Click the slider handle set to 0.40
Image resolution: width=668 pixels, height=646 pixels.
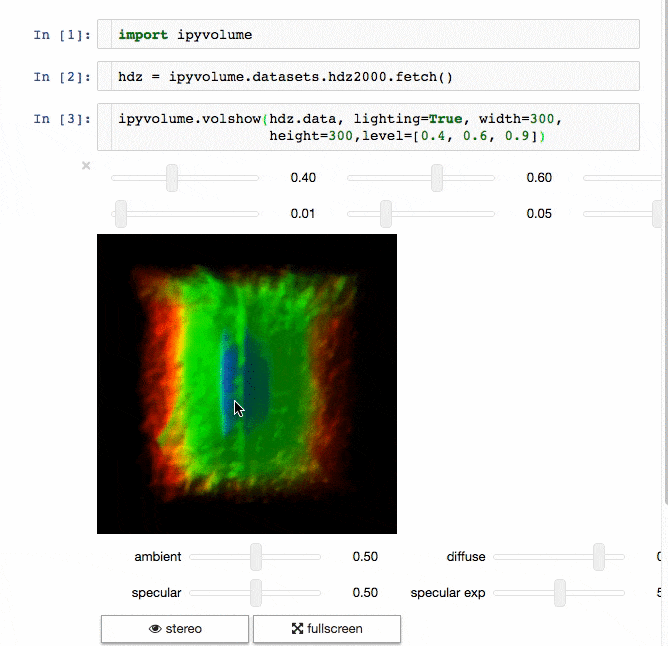[172, 178]
